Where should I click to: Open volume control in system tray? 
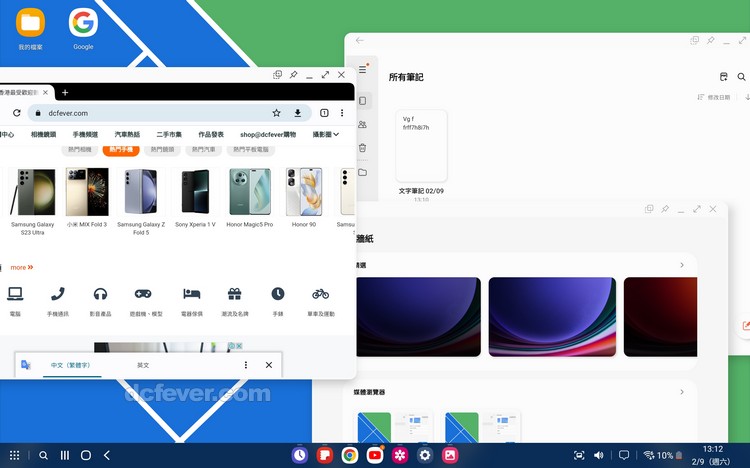[598, 455]
